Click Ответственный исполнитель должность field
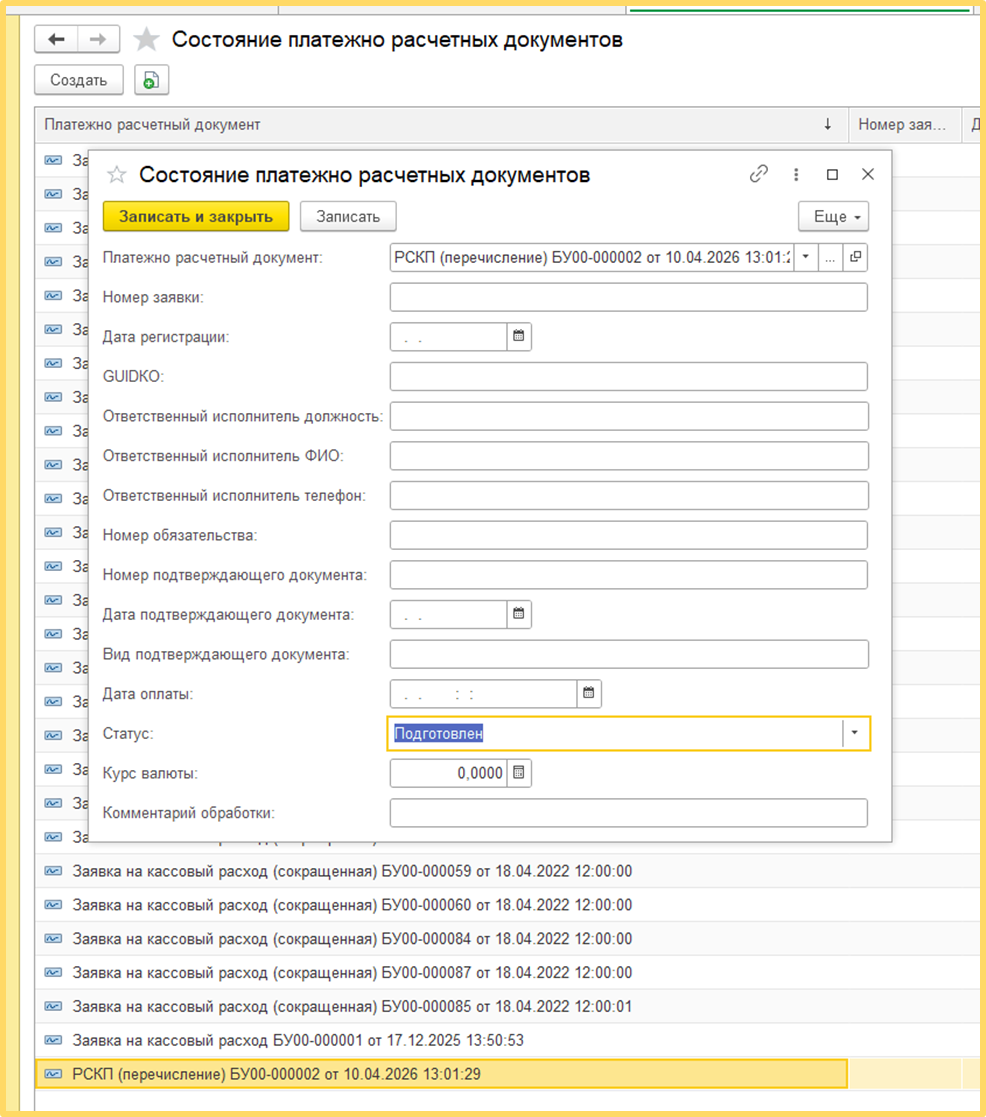This screenshot has height=1117, width=986. (629, 416)
